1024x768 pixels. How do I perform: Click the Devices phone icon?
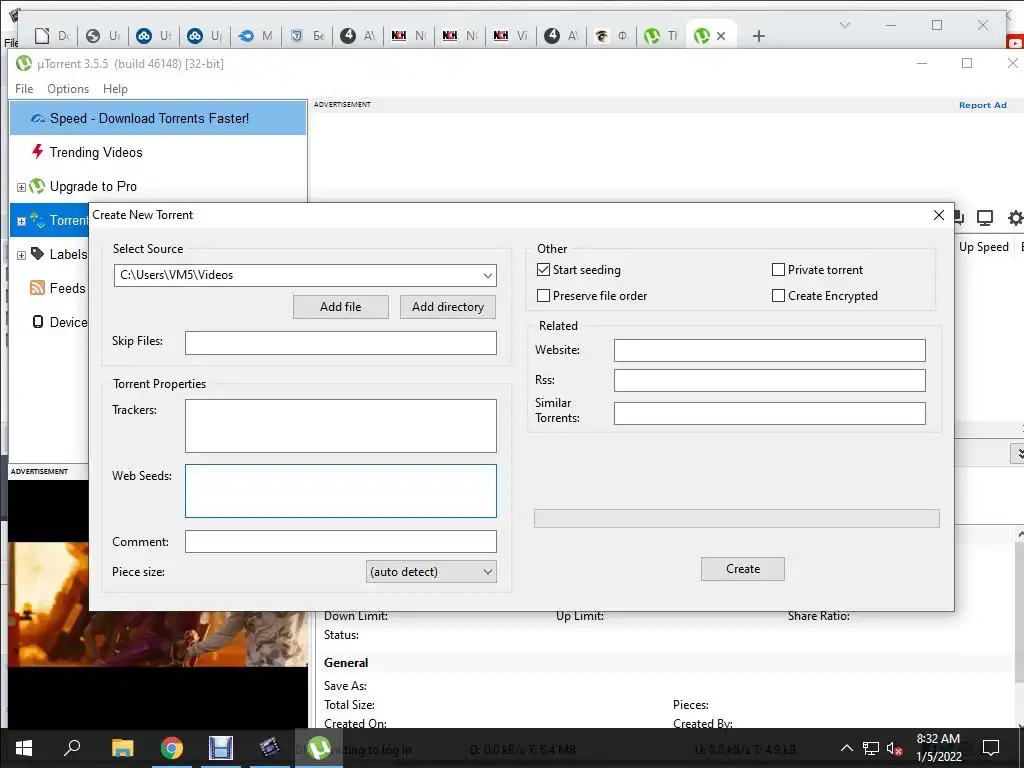tap(38, 322)
